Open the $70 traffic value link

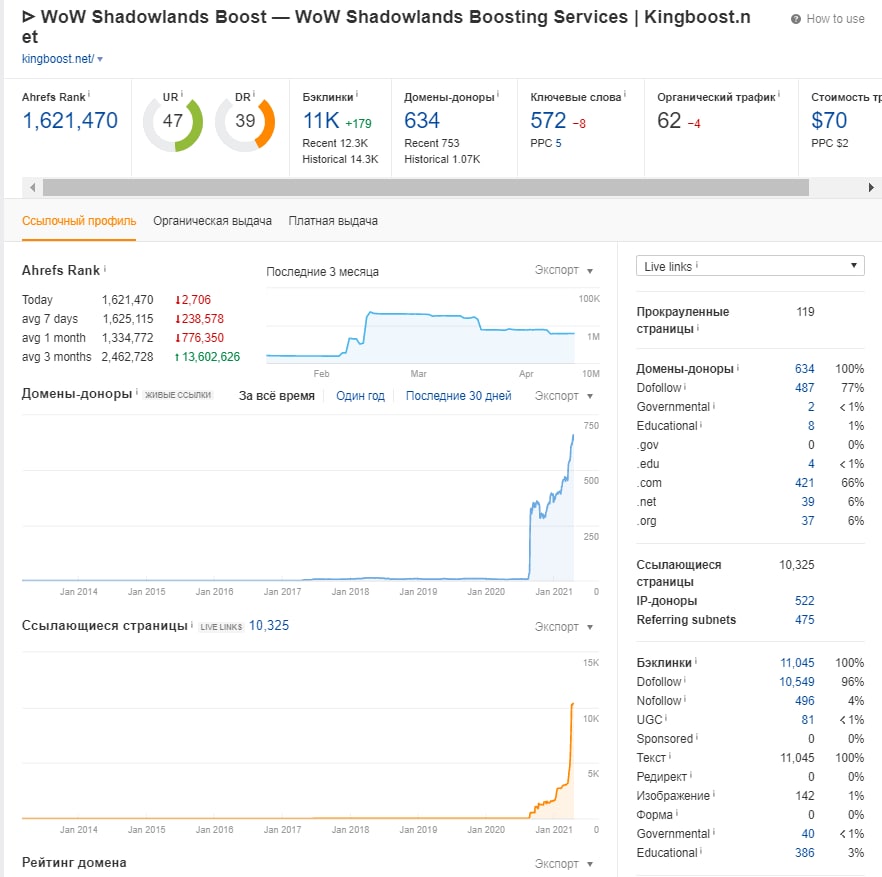[x=829, y=120]
